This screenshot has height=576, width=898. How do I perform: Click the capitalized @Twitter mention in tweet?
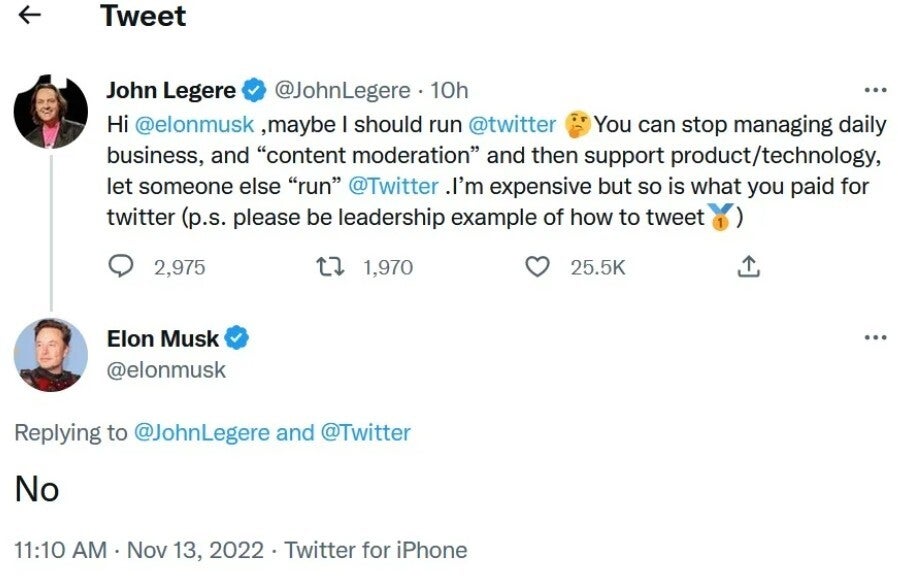[x=393, y=186]
